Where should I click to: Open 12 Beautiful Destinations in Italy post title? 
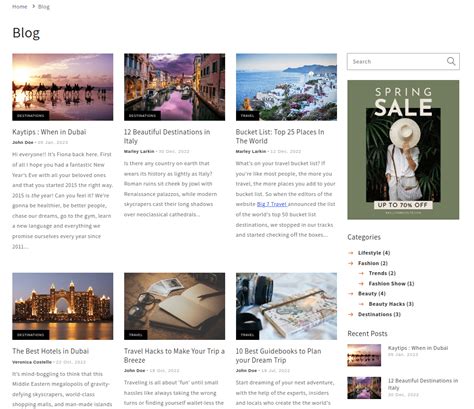click(x=167, y=136)
